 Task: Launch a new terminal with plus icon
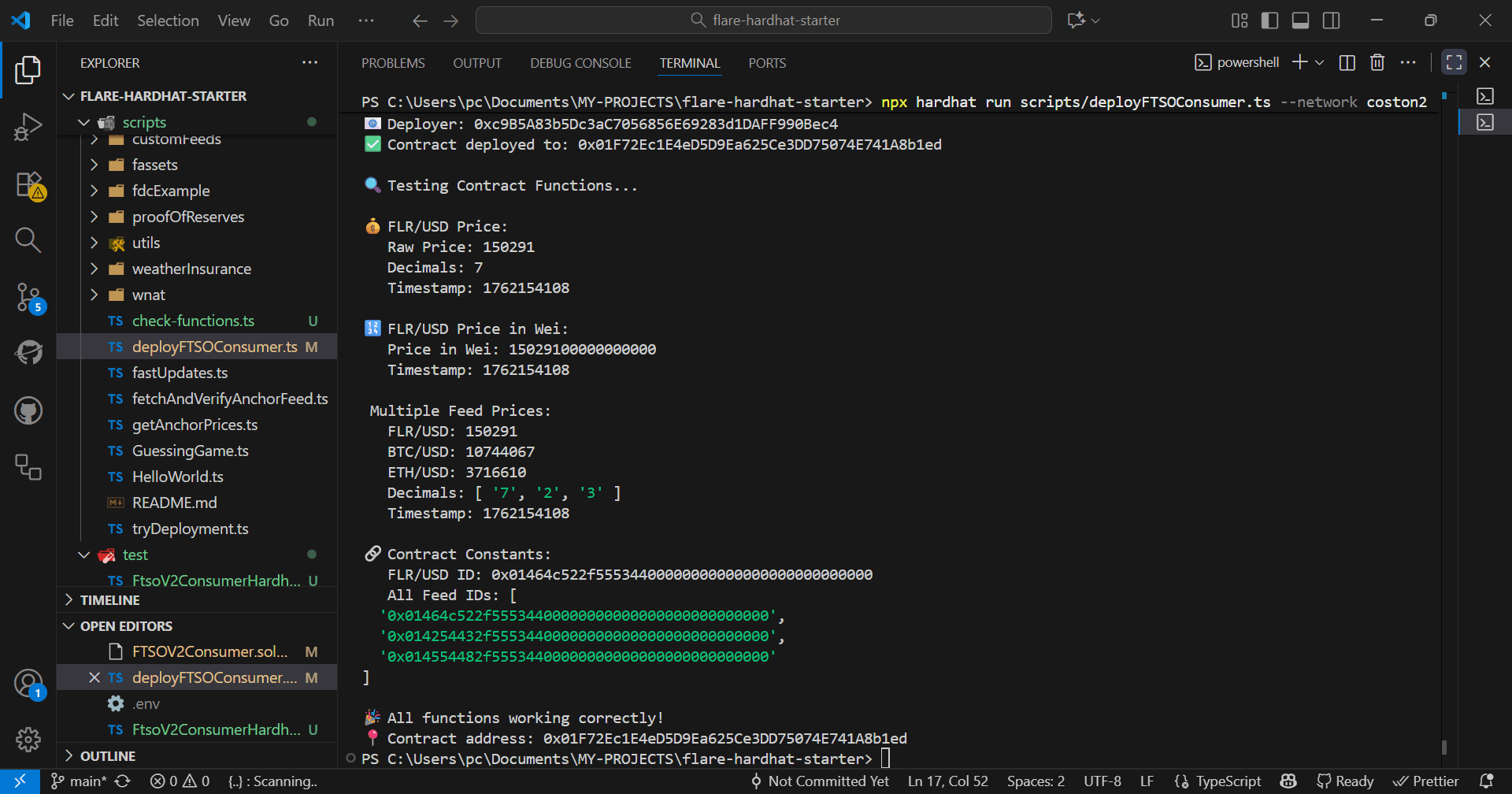tap(1299, 62)
